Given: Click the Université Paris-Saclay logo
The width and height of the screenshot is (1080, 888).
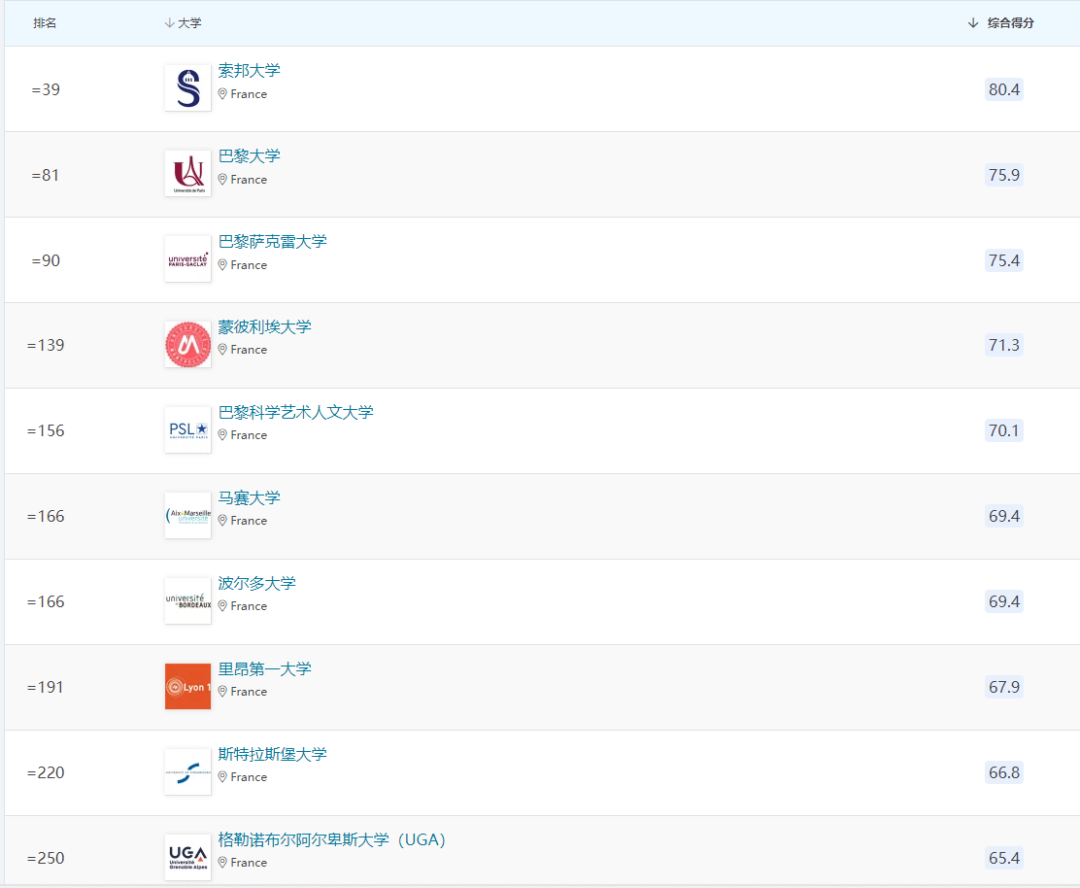Looking at the screenshot, I should [x=187, y=258].
